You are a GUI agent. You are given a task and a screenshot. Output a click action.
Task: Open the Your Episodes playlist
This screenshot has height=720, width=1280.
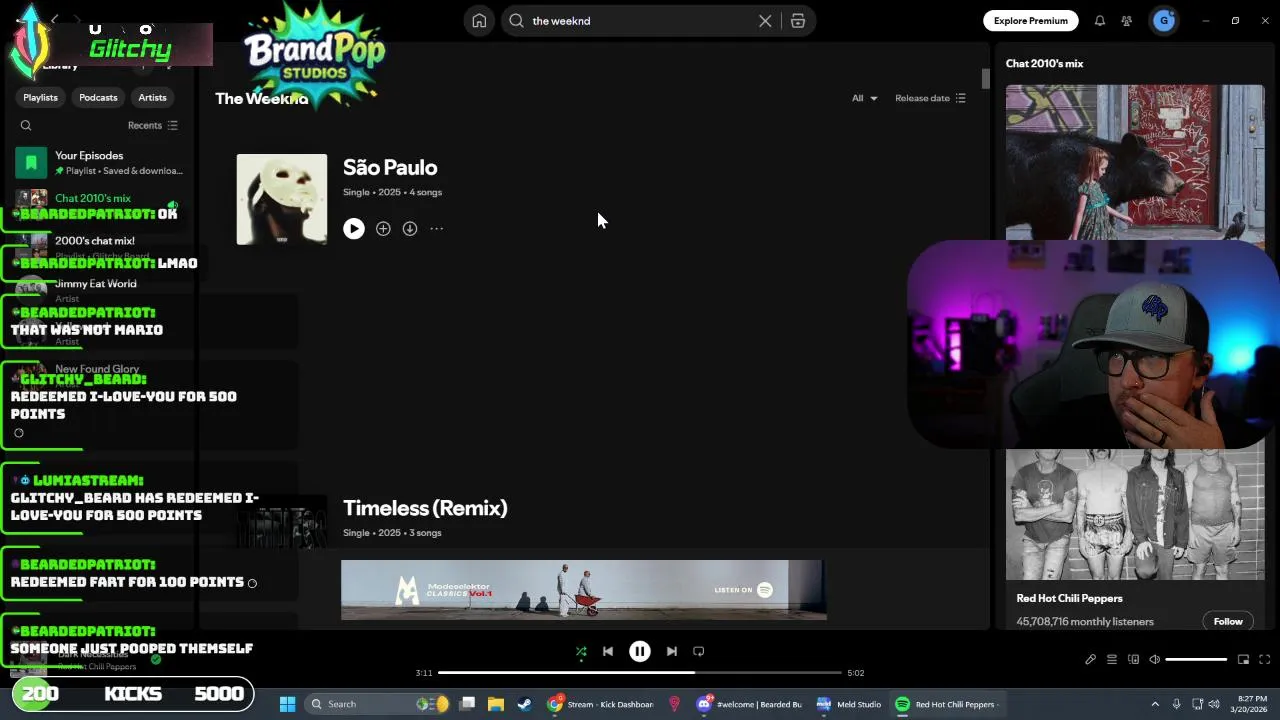(100, 162)
